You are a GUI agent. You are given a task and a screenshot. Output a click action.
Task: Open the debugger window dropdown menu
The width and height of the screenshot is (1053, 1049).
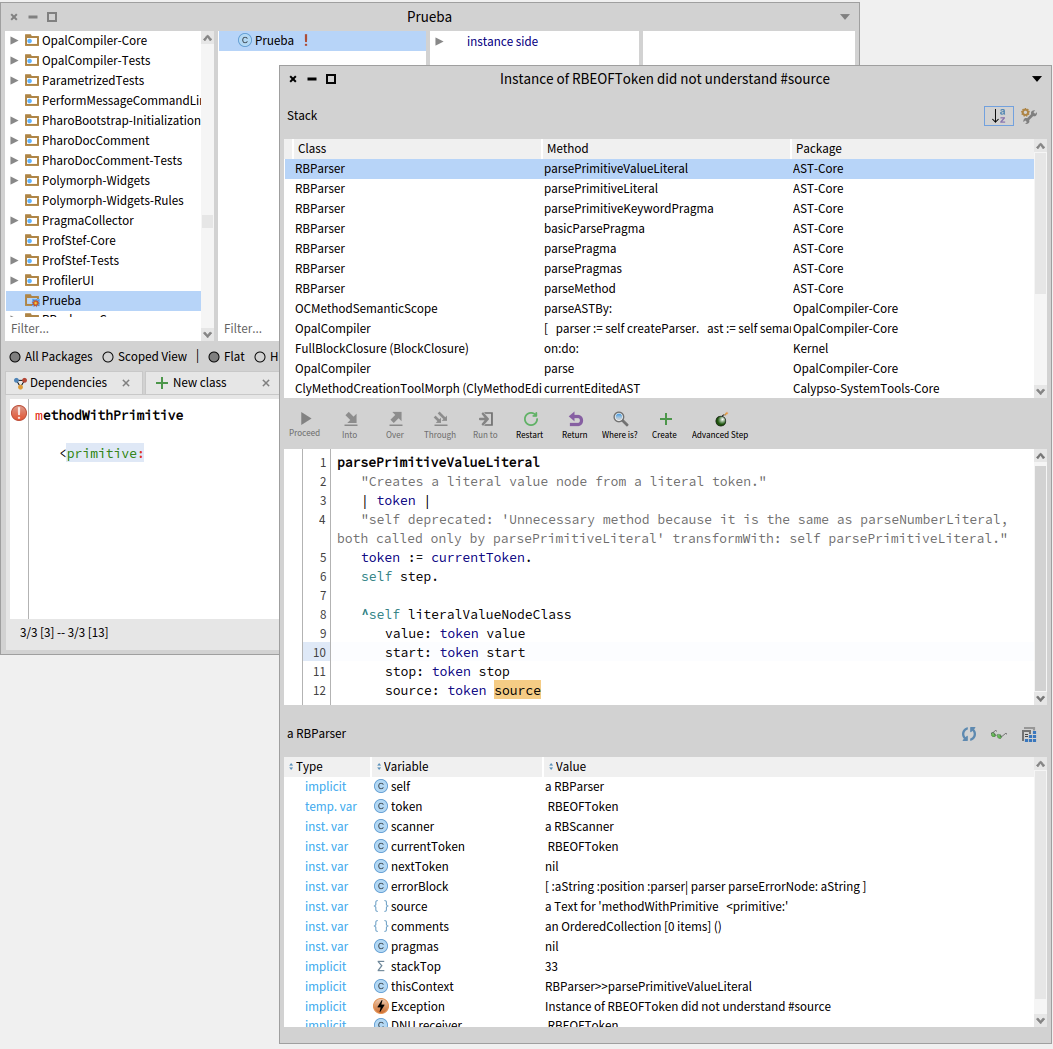pos(1038,78)
